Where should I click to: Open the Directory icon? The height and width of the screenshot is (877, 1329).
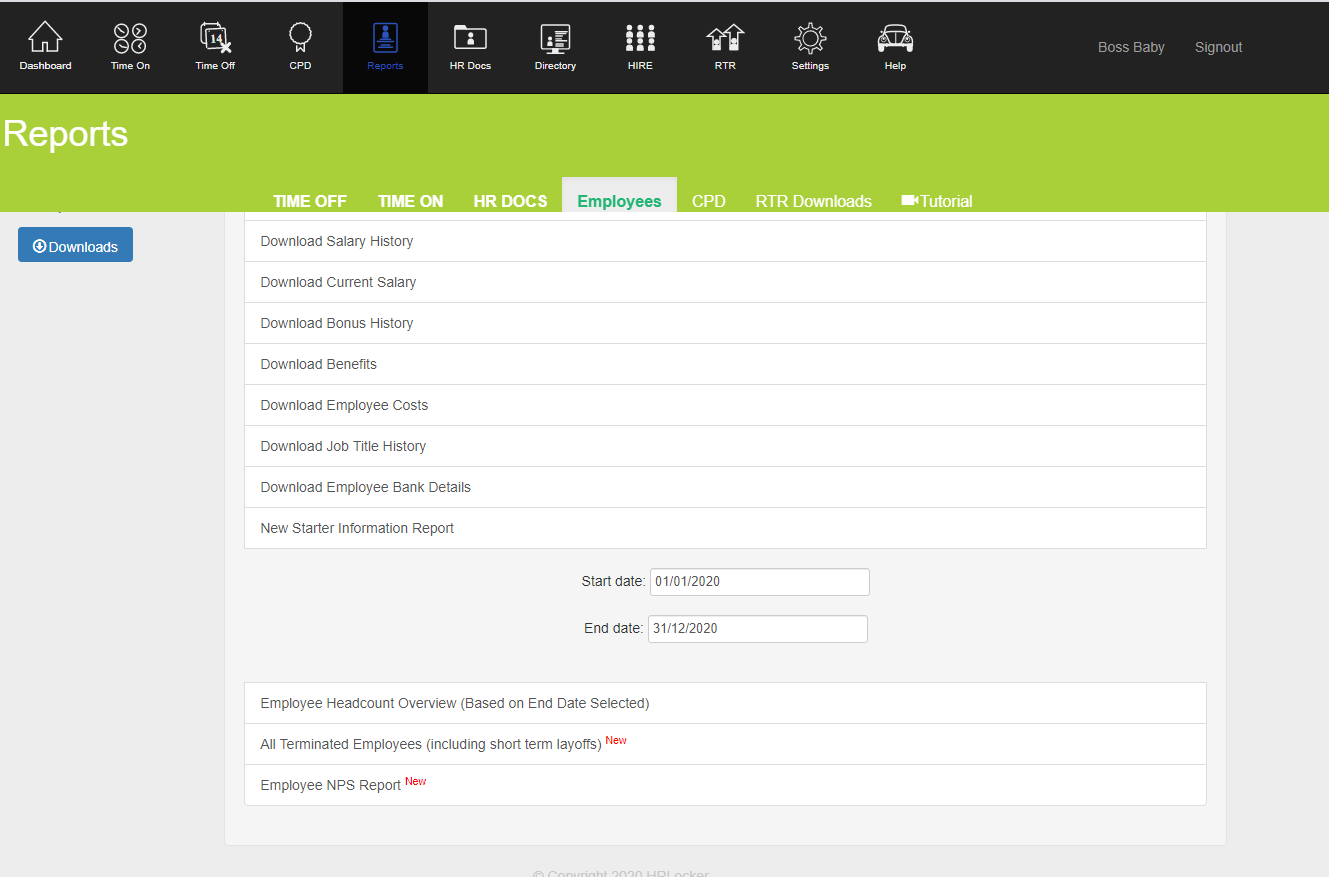pos(555,40)
